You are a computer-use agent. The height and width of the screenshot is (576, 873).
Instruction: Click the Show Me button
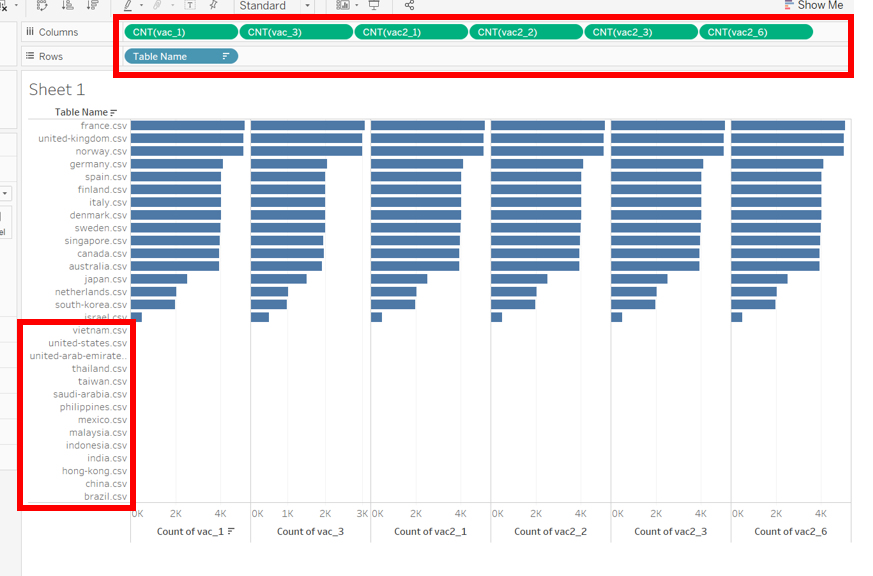pyautogui.click(x=813, y=5)
